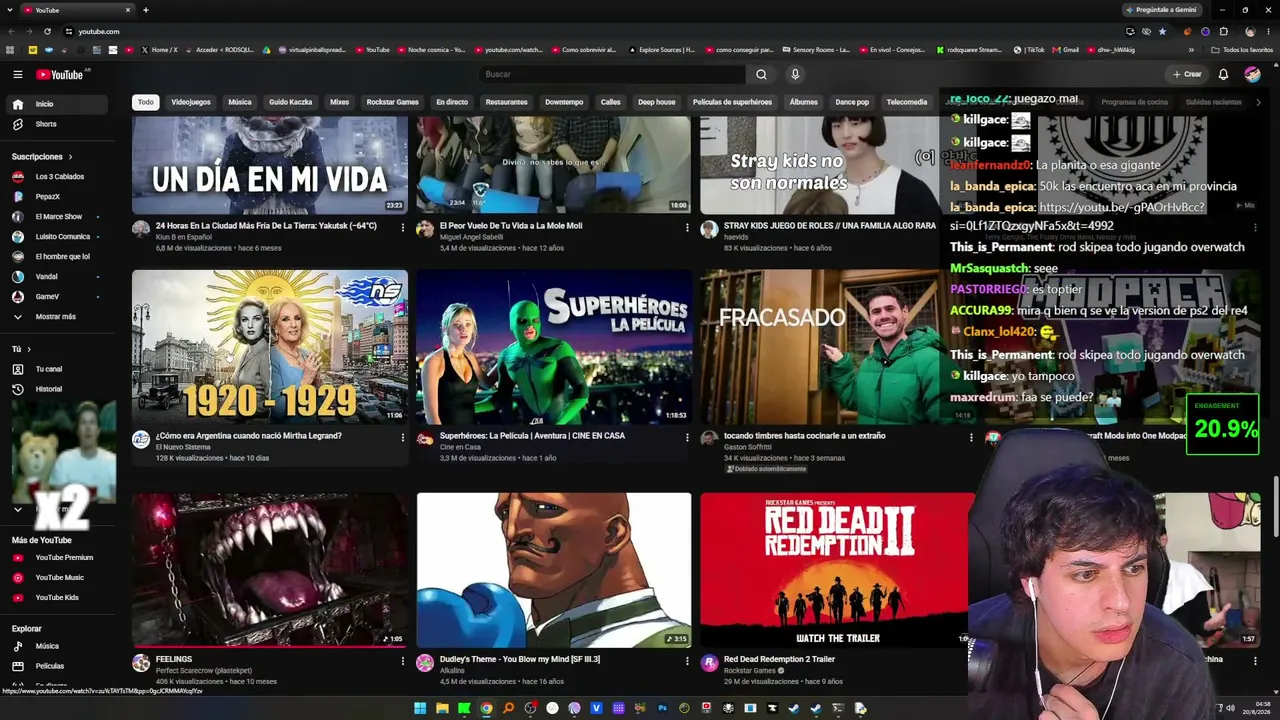Expand the Tú section chevron
This screenshot has height=720, width=1280.
28,349
